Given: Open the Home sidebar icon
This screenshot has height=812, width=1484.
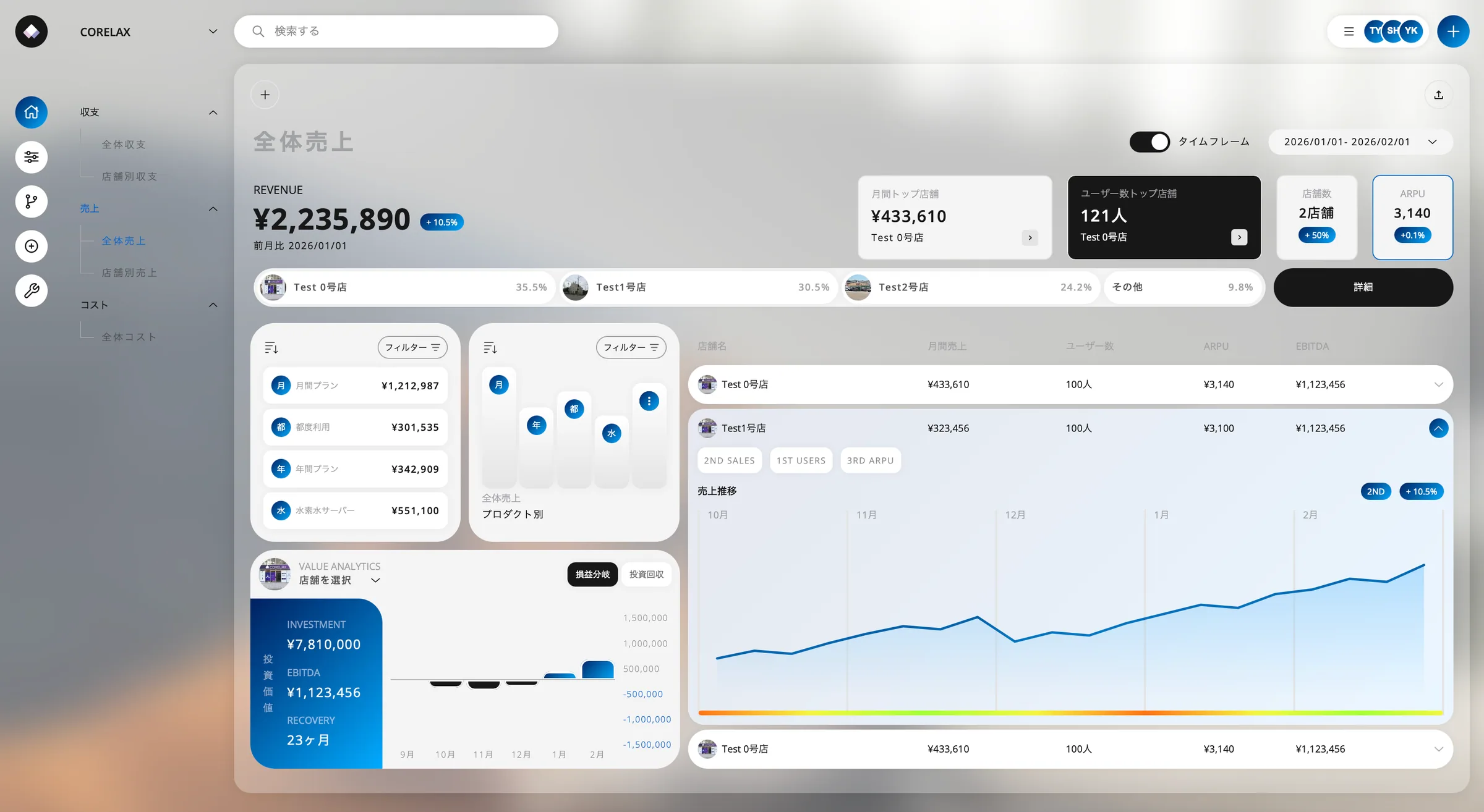Looking at the screenshot, I should tap(32, 112).
